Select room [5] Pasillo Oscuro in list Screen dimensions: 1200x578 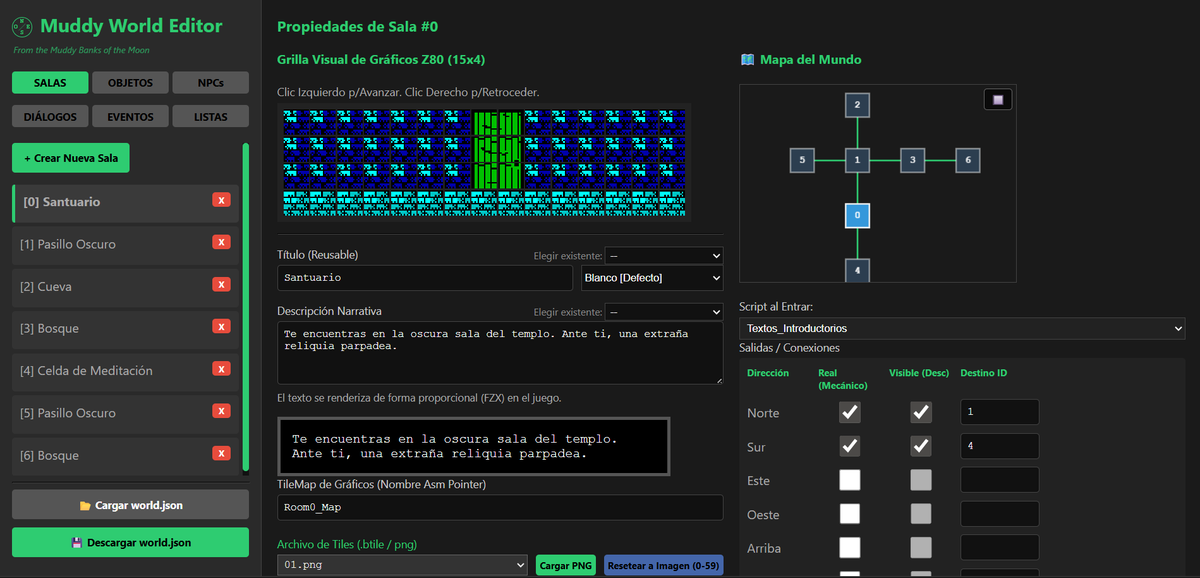(x=125, y=412)
